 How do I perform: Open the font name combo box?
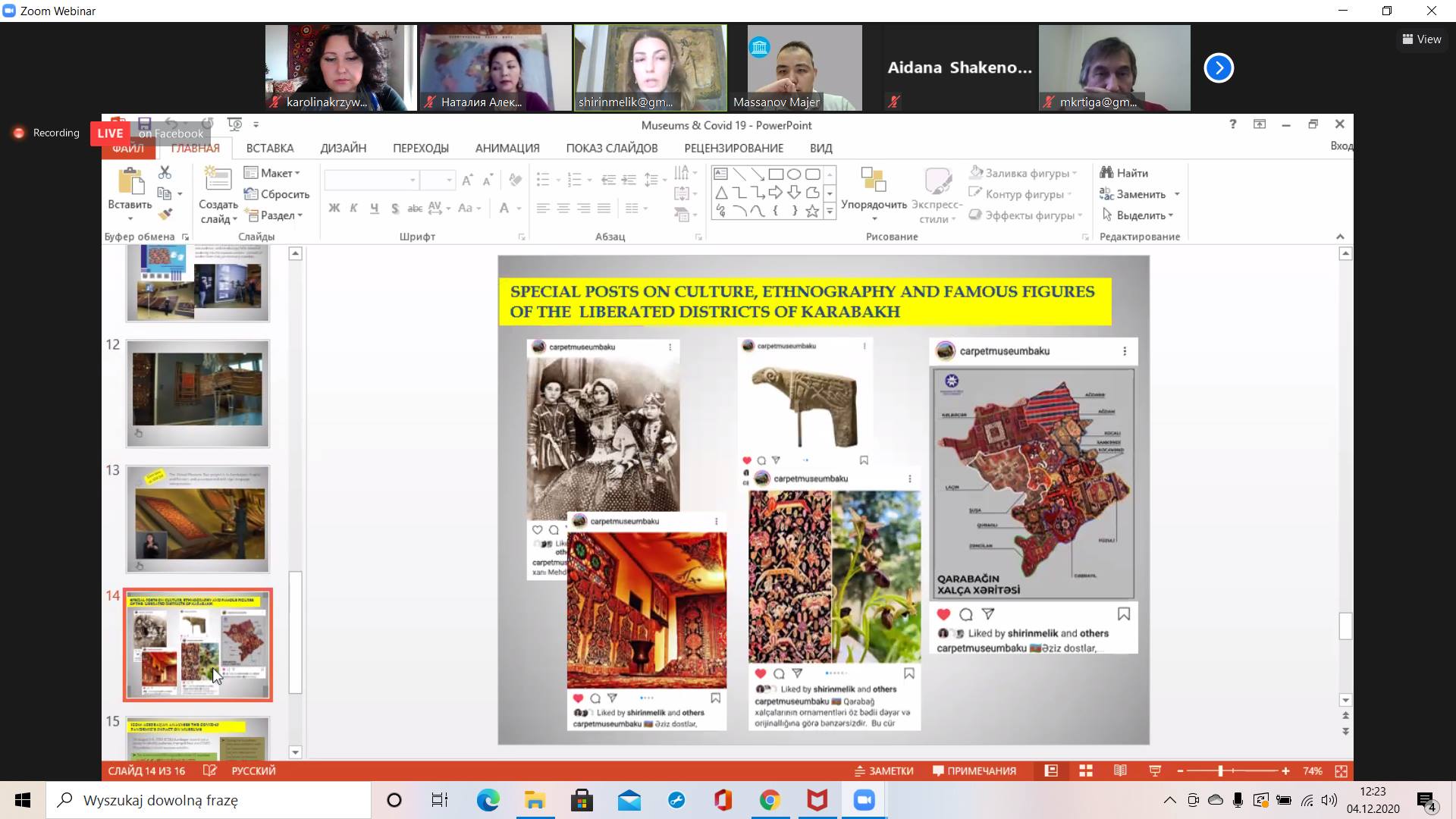pos(372,180)
